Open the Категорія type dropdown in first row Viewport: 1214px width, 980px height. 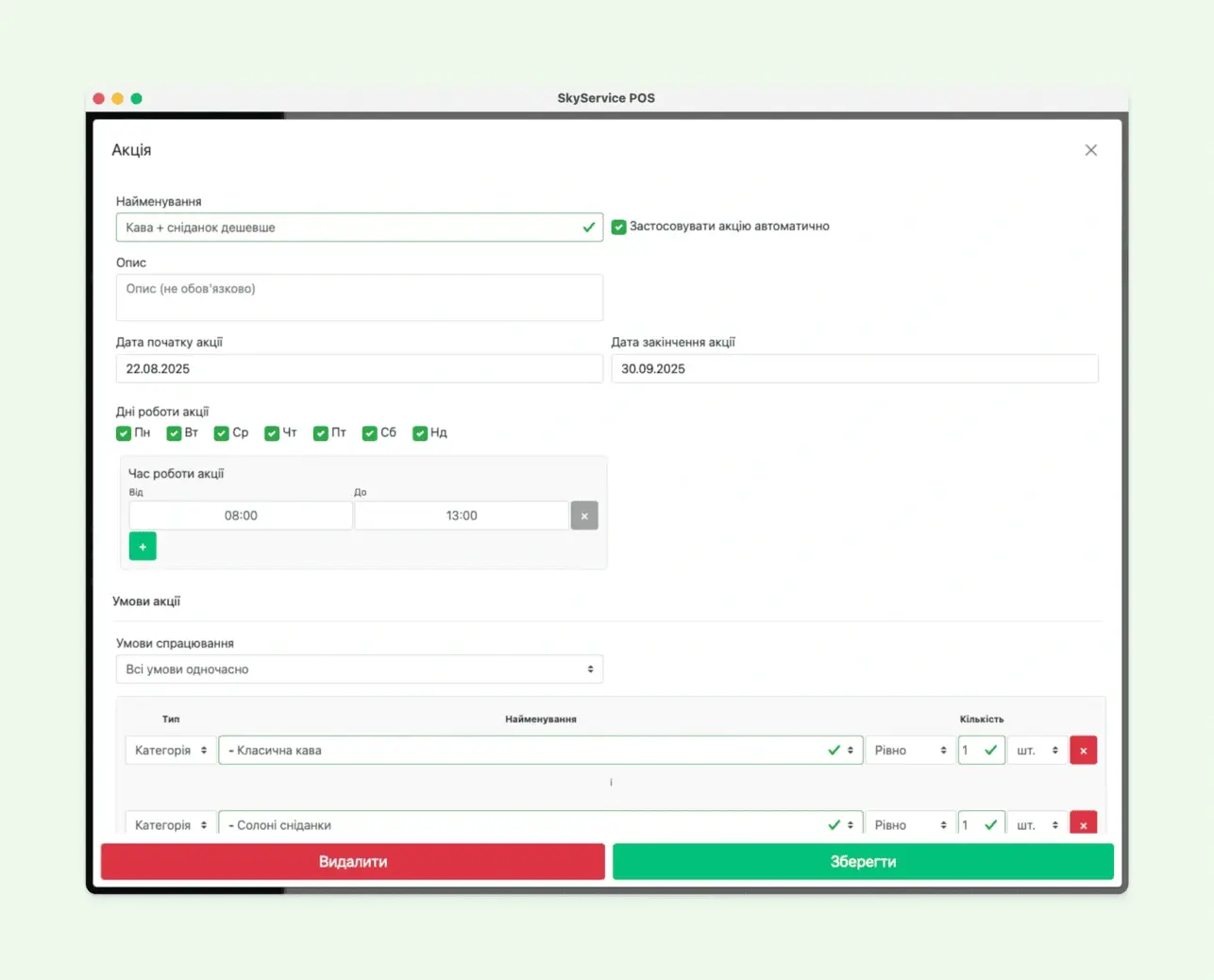[171, 751]
